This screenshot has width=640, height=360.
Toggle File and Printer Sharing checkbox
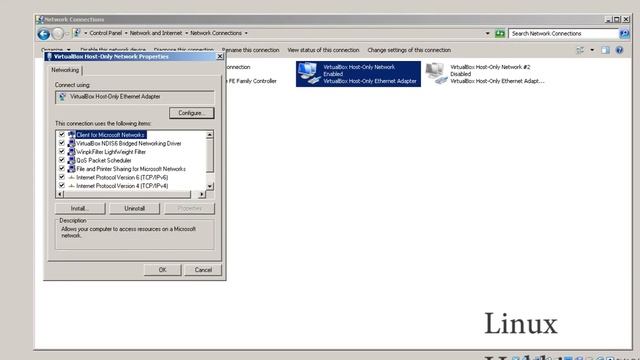(x=62, y=168)
